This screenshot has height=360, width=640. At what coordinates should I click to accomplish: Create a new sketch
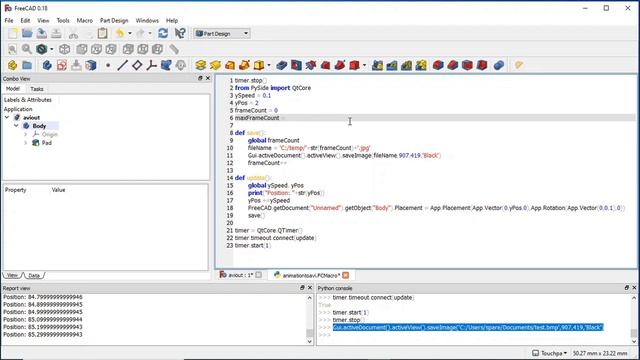pyautogui.click(x=62, y=65)
